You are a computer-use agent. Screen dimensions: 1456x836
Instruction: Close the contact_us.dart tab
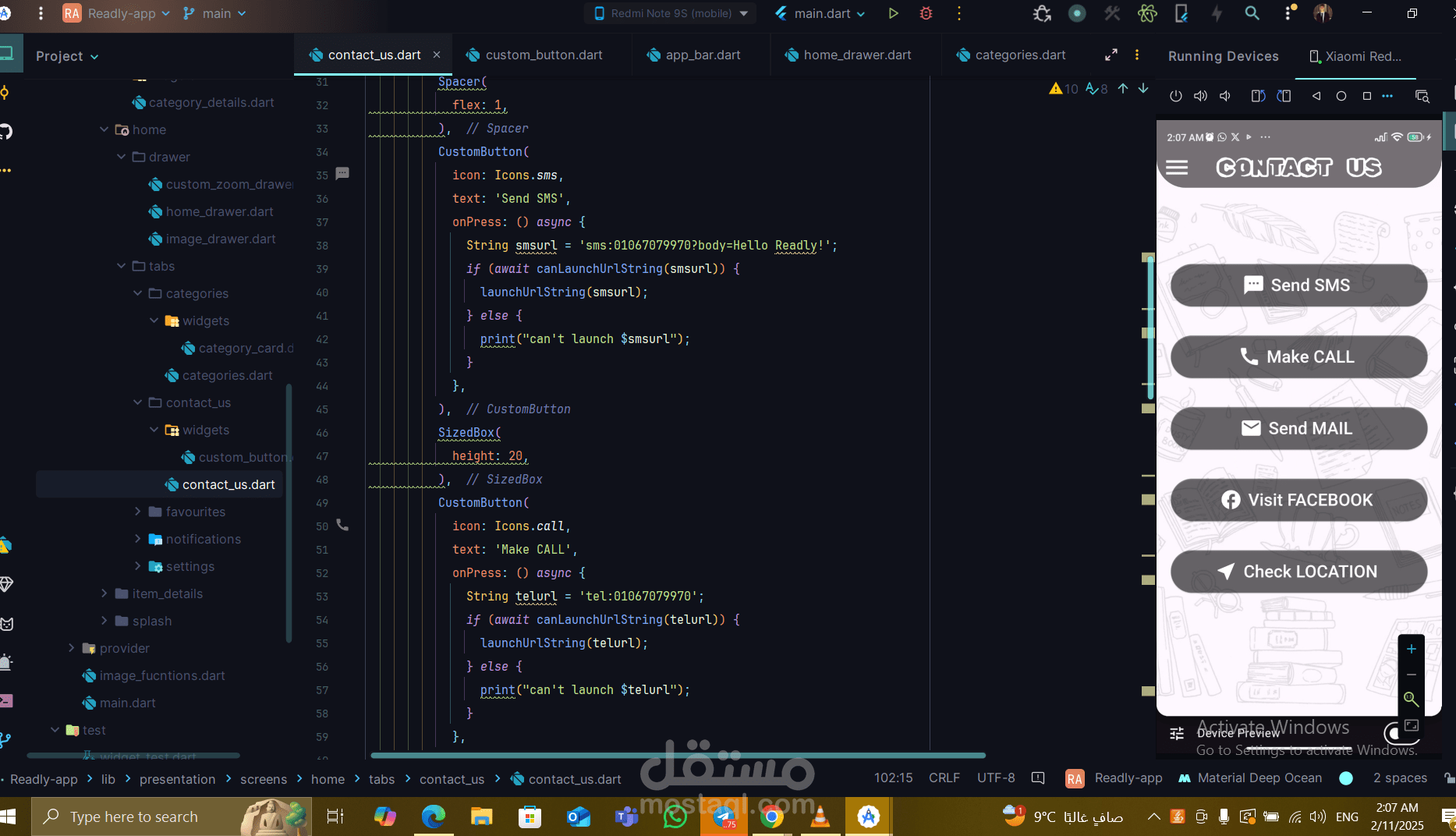click(x=437, y=55)
